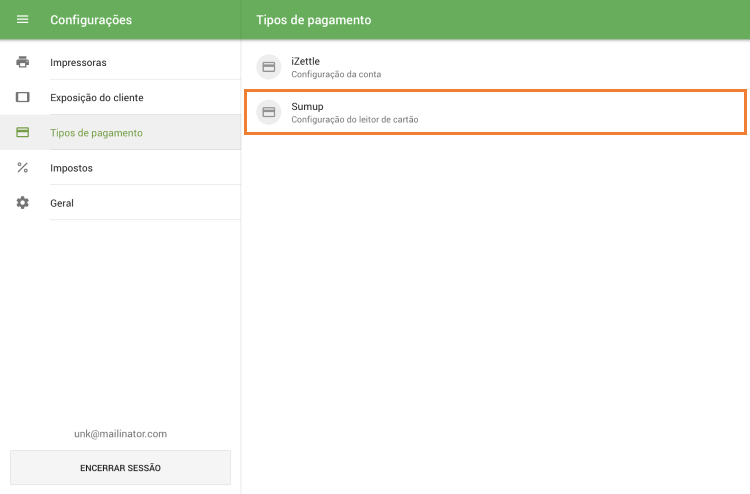
Task: Click the gear icon for Geral
Action: pos(22,203)
